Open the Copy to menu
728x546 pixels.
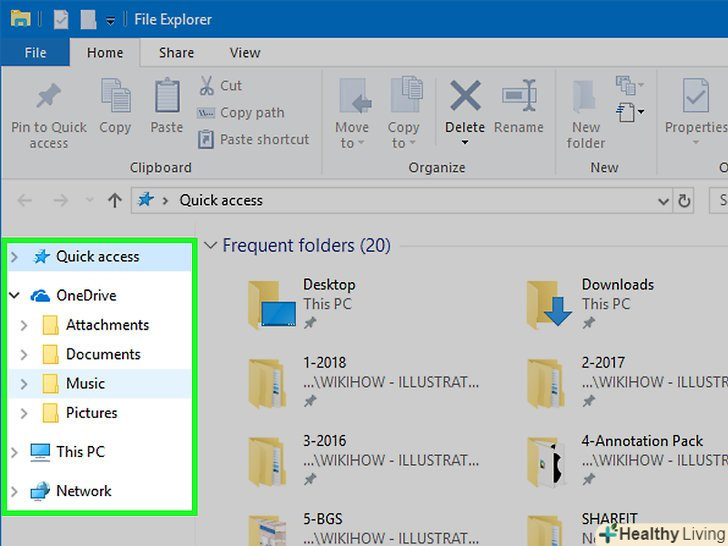pos(405,114)
